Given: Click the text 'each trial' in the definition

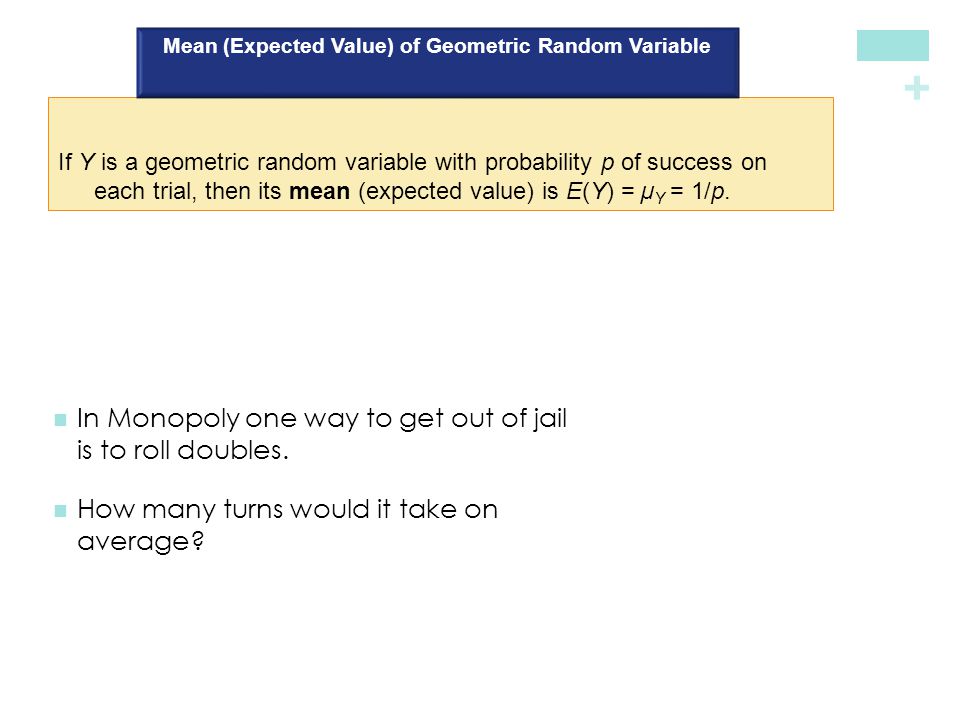Looking at the screenshot, I should [x=144, y=191].
